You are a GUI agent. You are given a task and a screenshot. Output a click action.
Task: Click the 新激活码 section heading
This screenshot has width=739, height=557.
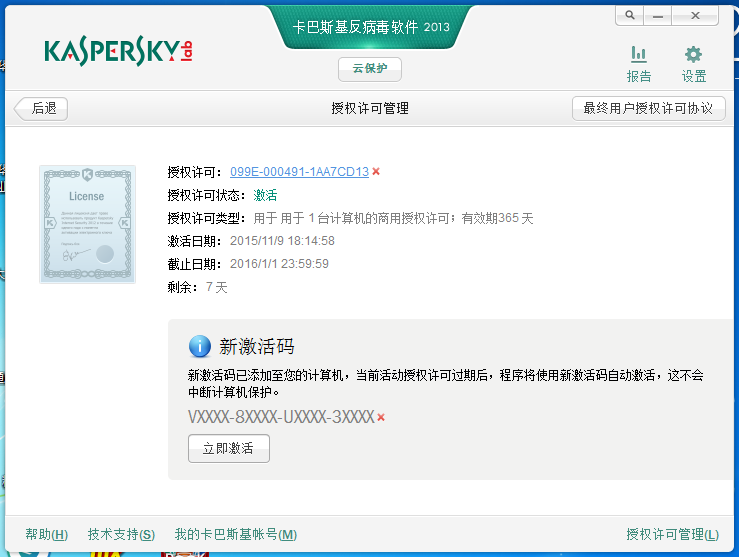pos(257,347)
